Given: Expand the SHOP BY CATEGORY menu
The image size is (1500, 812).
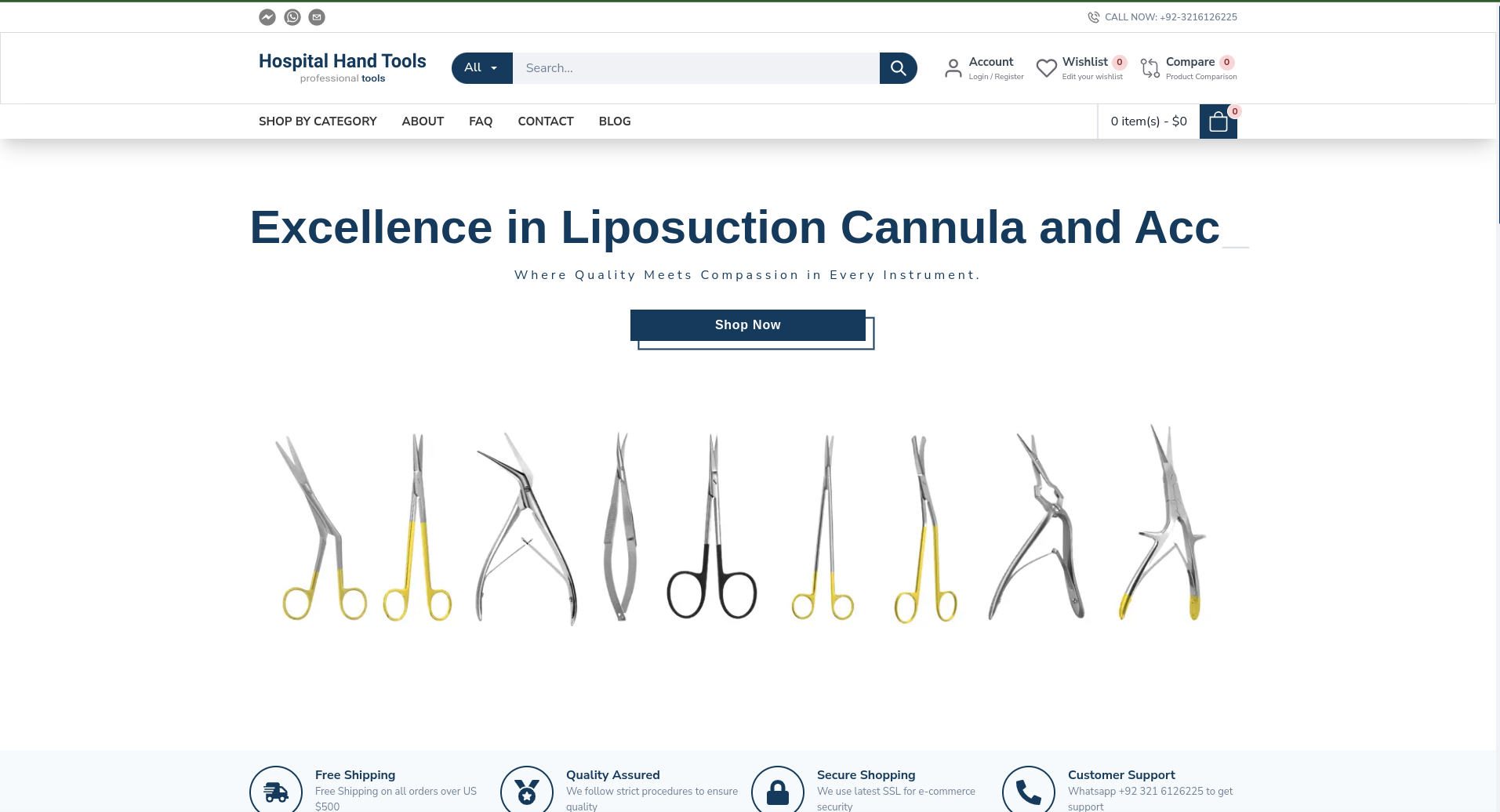Looking at the screenshot, I should click(318, 121).
